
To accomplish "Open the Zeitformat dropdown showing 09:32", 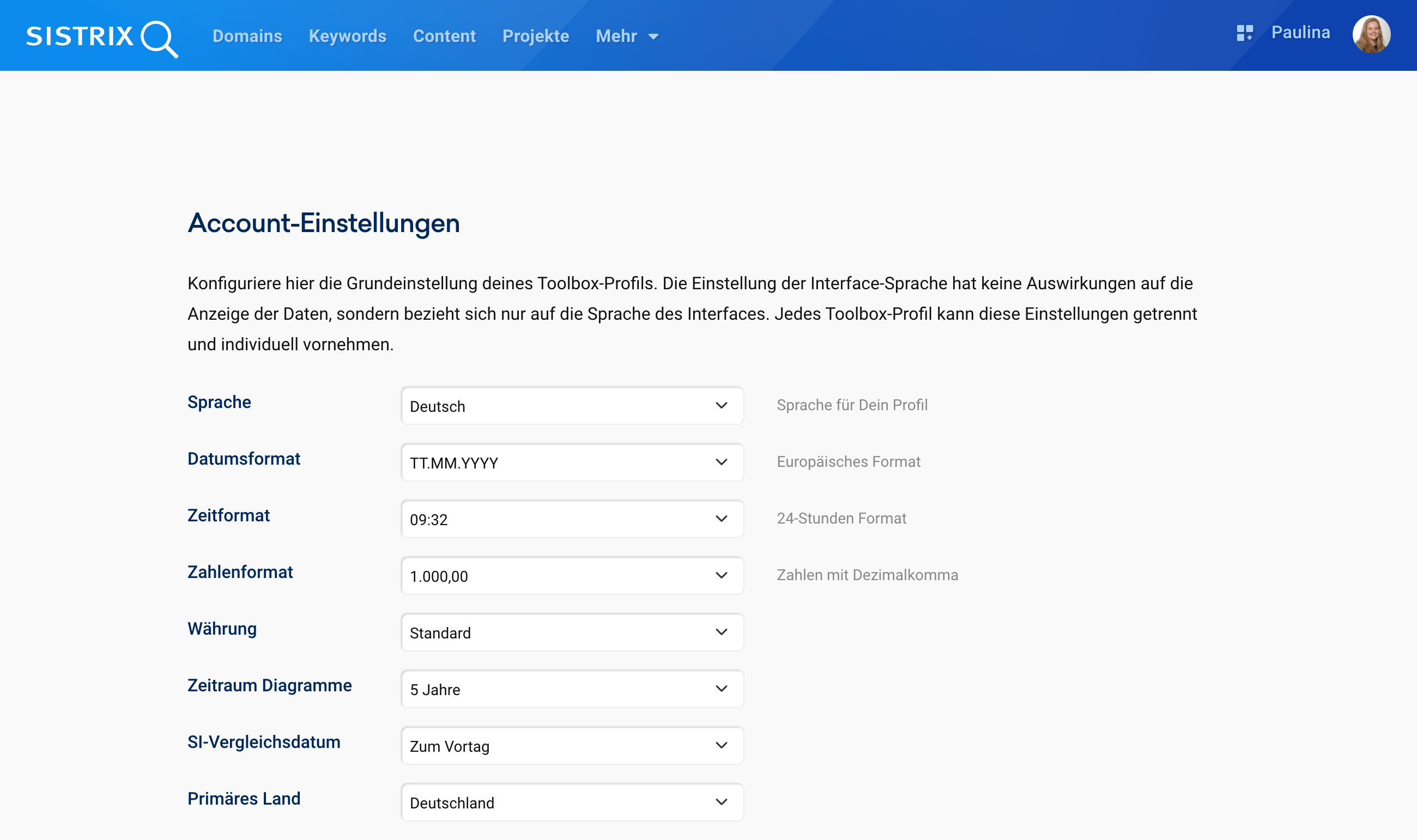I will [x=572, y=519].
